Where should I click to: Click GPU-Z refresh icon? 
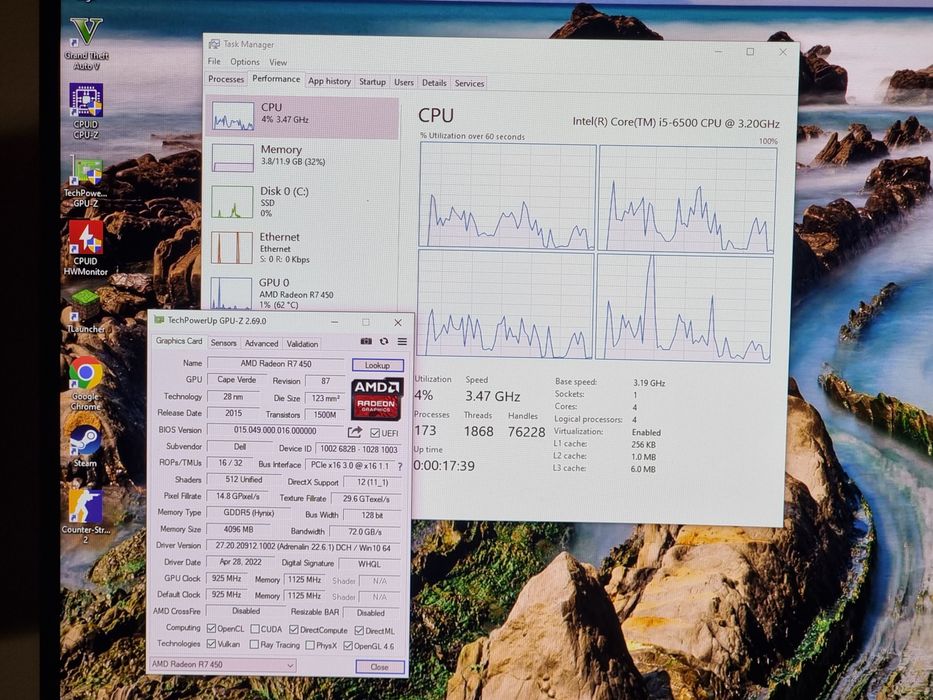[384, 341]
